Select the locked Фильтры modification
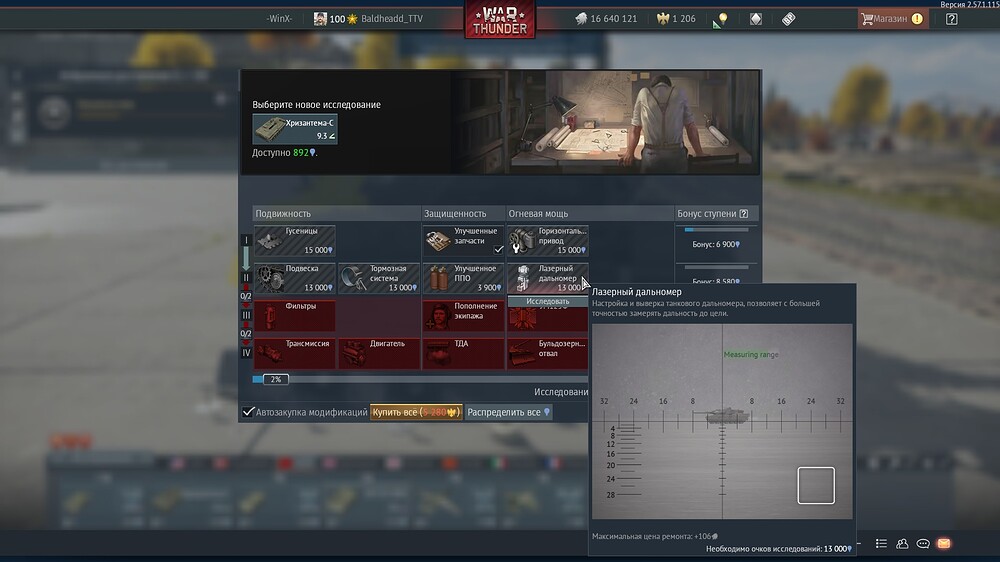 [295, 316]
